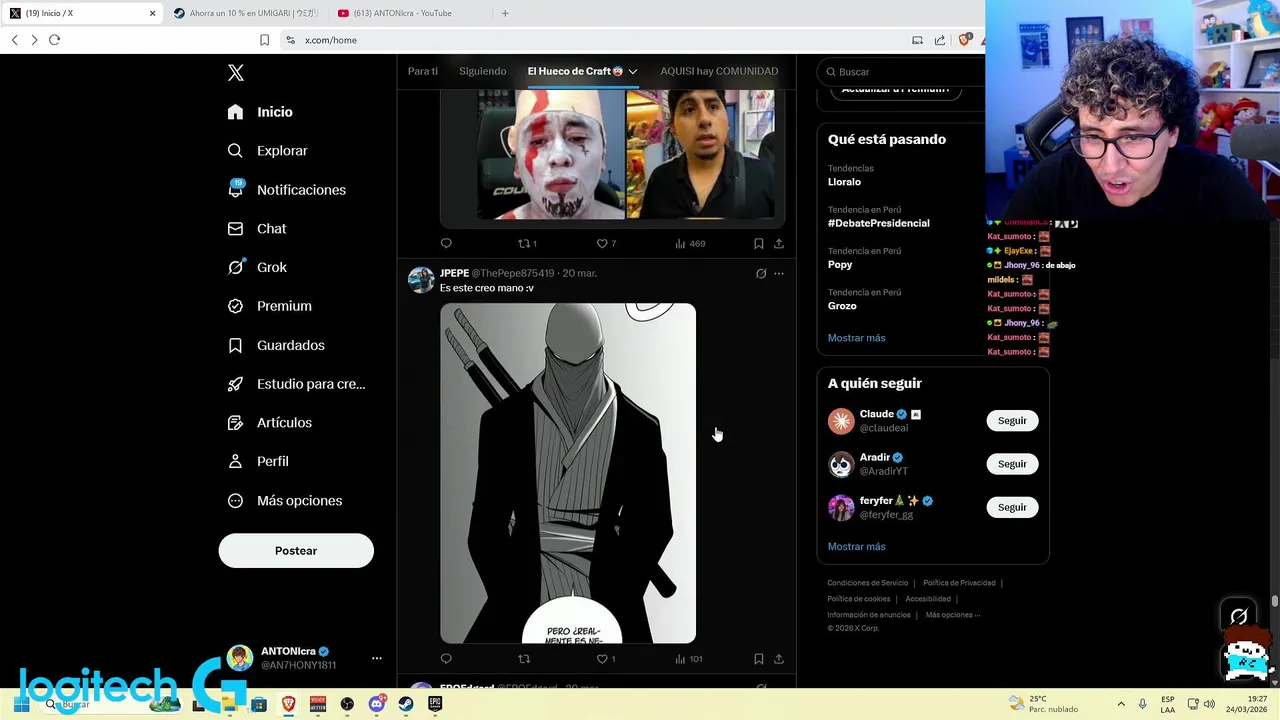Image resolution: width=1280 pixels, height=720 pixels.
Task: View analytics showing 469 views
Action: click(690, 243)
